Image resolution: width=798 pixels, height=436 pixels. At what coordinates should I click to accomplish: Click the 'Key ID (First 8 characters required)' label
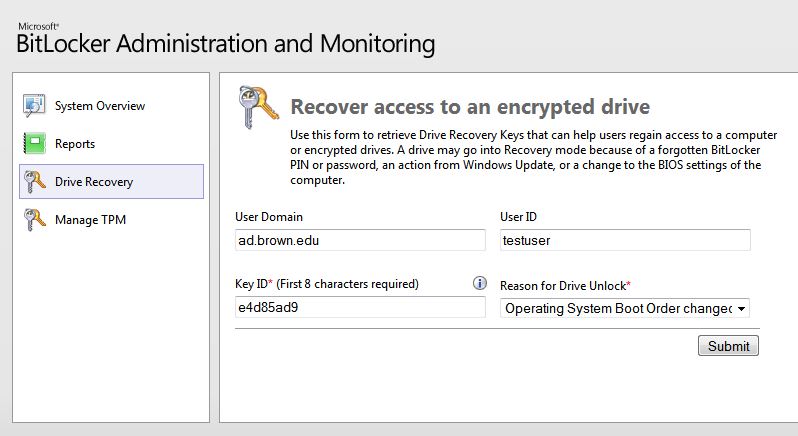(x=327, y=284)
